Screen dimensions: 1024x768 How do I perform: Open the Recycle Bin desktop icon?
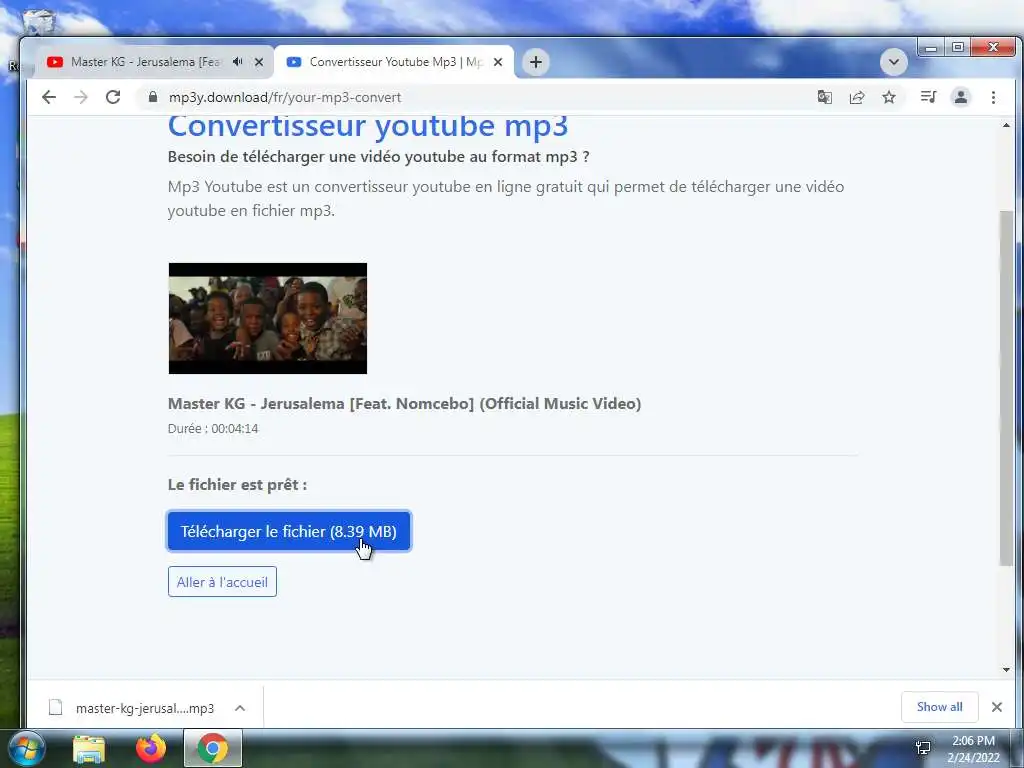point(39,20)
